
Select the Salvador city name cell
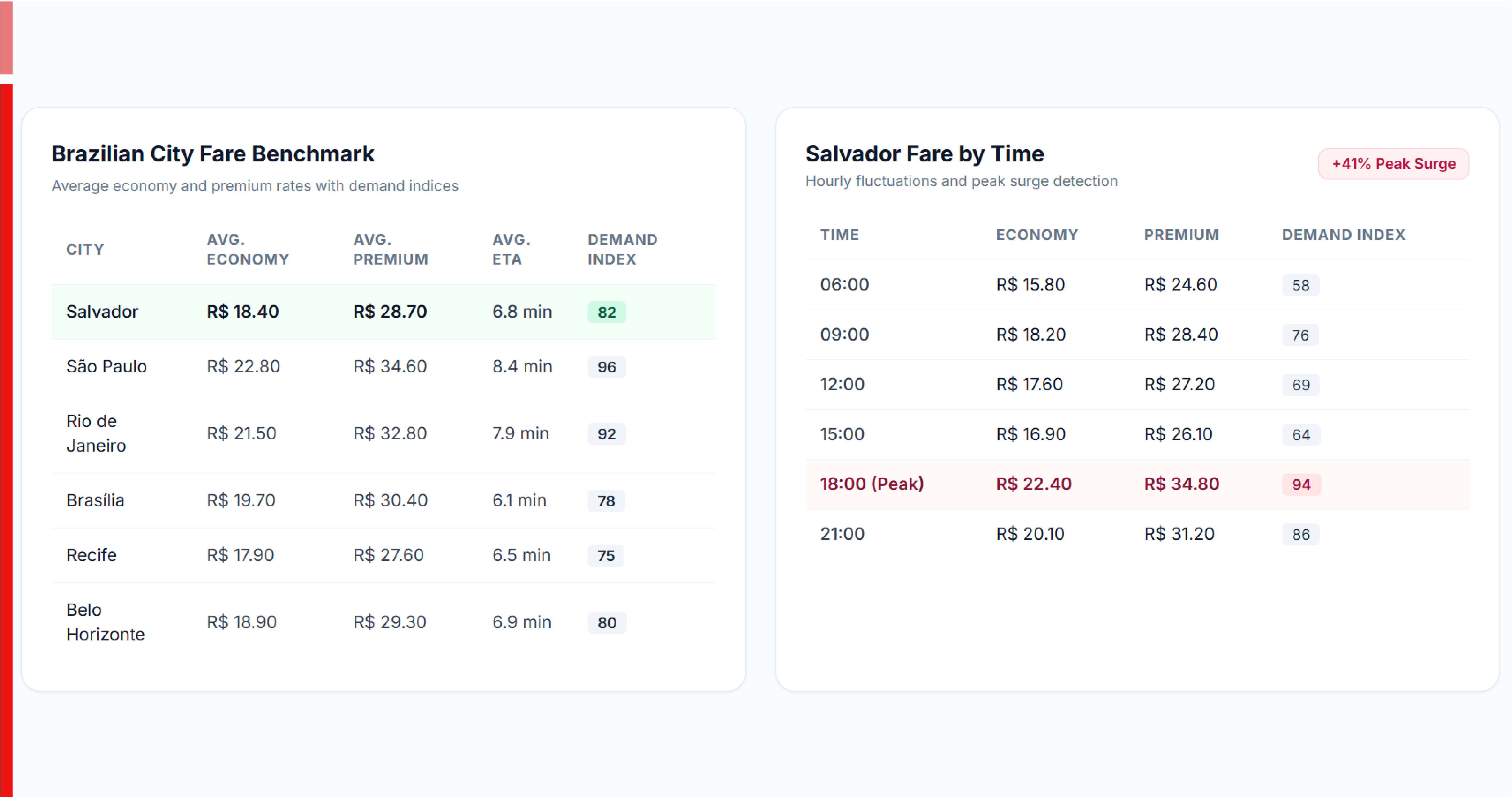click(102, 312)
